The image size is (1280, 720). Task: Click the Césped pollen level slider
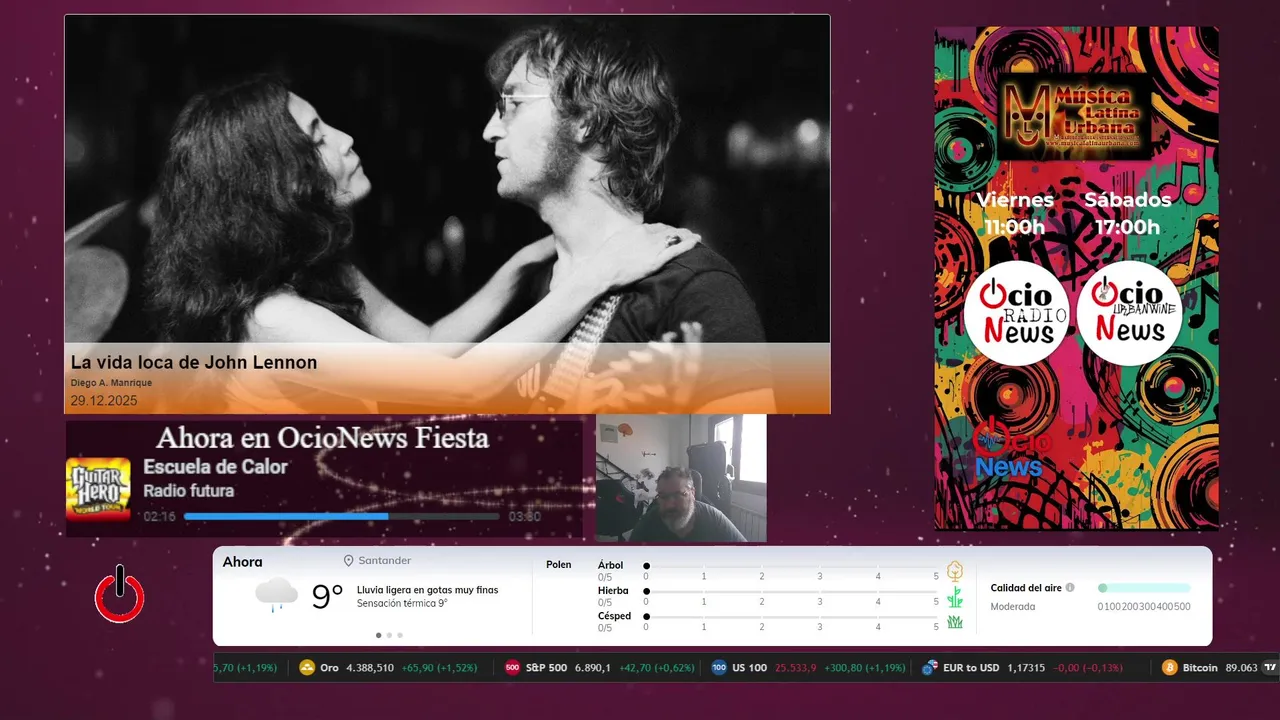tap(791, 616)
